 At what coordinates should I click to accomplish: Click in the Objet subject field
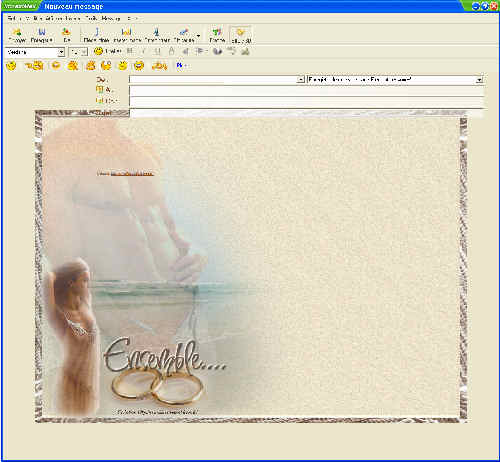(x=306, y=114)
